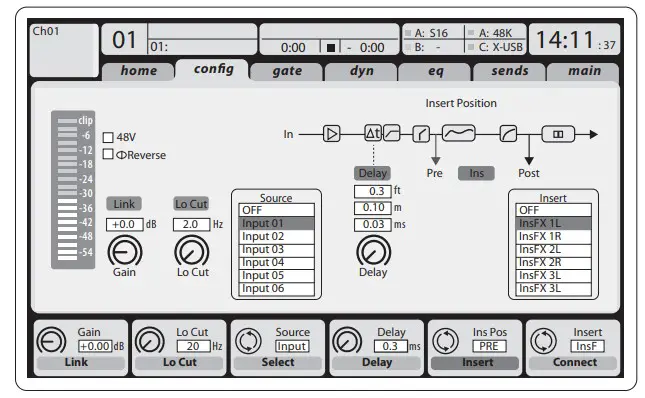Click the 0.3 ft delay value field
Screen dimensions: 645x398
[372, 191]
